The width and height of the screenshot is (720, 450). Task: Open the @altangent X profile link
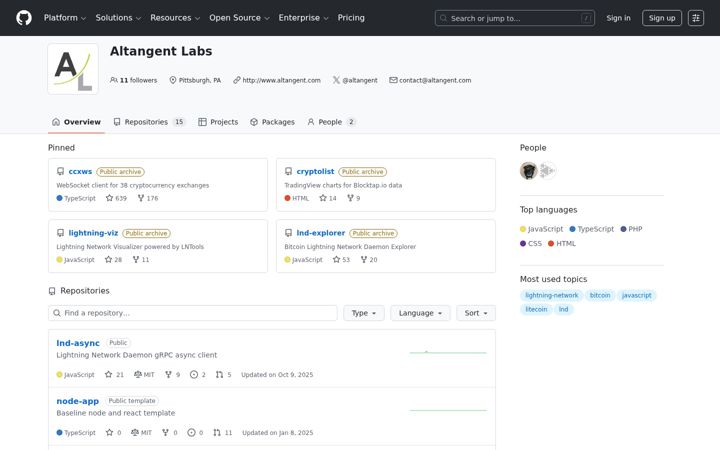point(360,80)
